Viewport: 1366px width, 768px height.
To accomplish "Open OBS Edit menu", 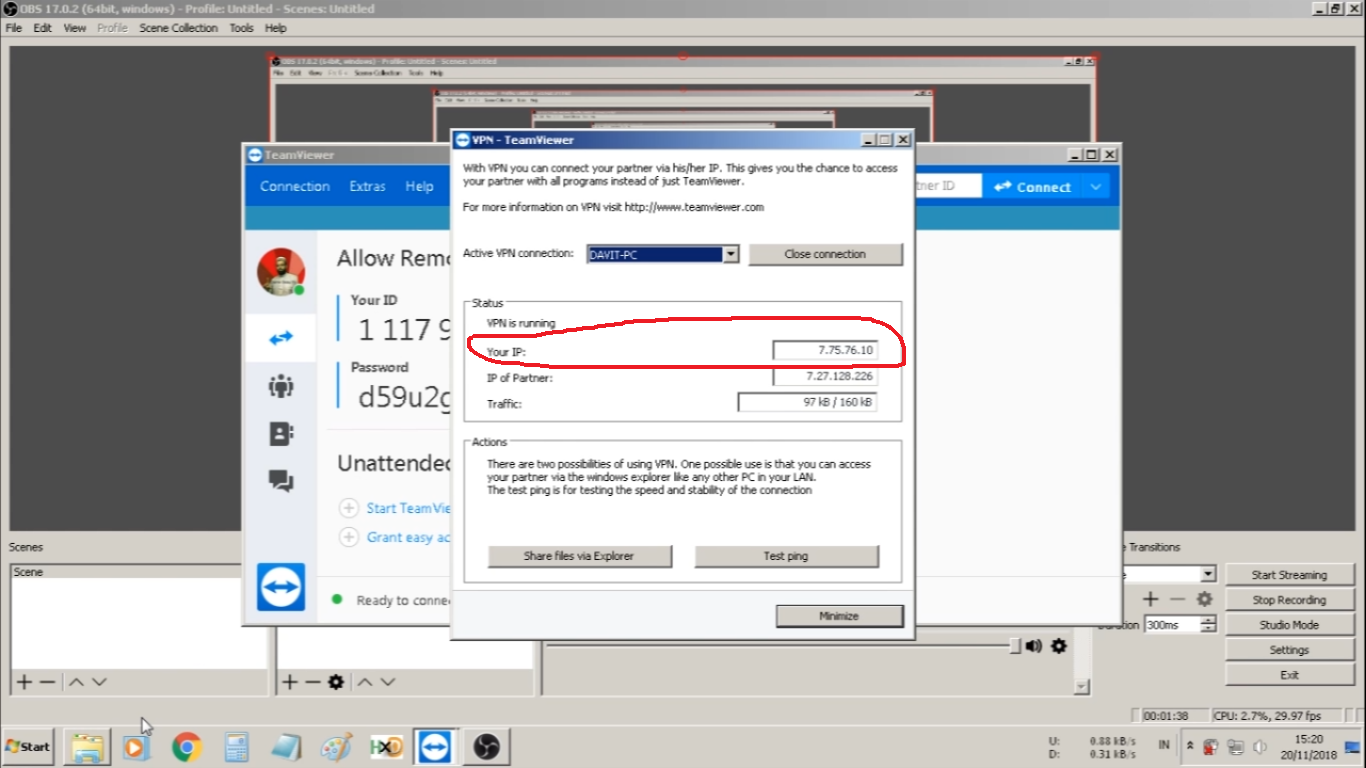I will [x=42, y=28].
